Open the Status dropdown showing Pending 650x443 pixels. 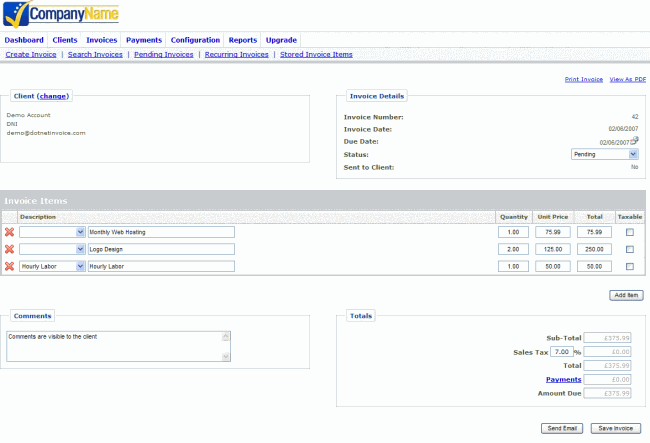[604, 154]
